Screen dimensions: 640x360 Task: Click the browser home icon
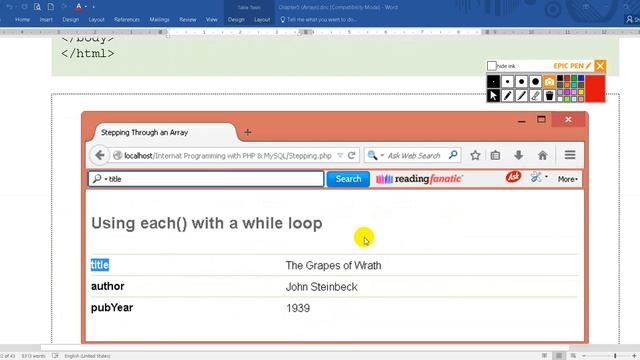pos(542,155)
